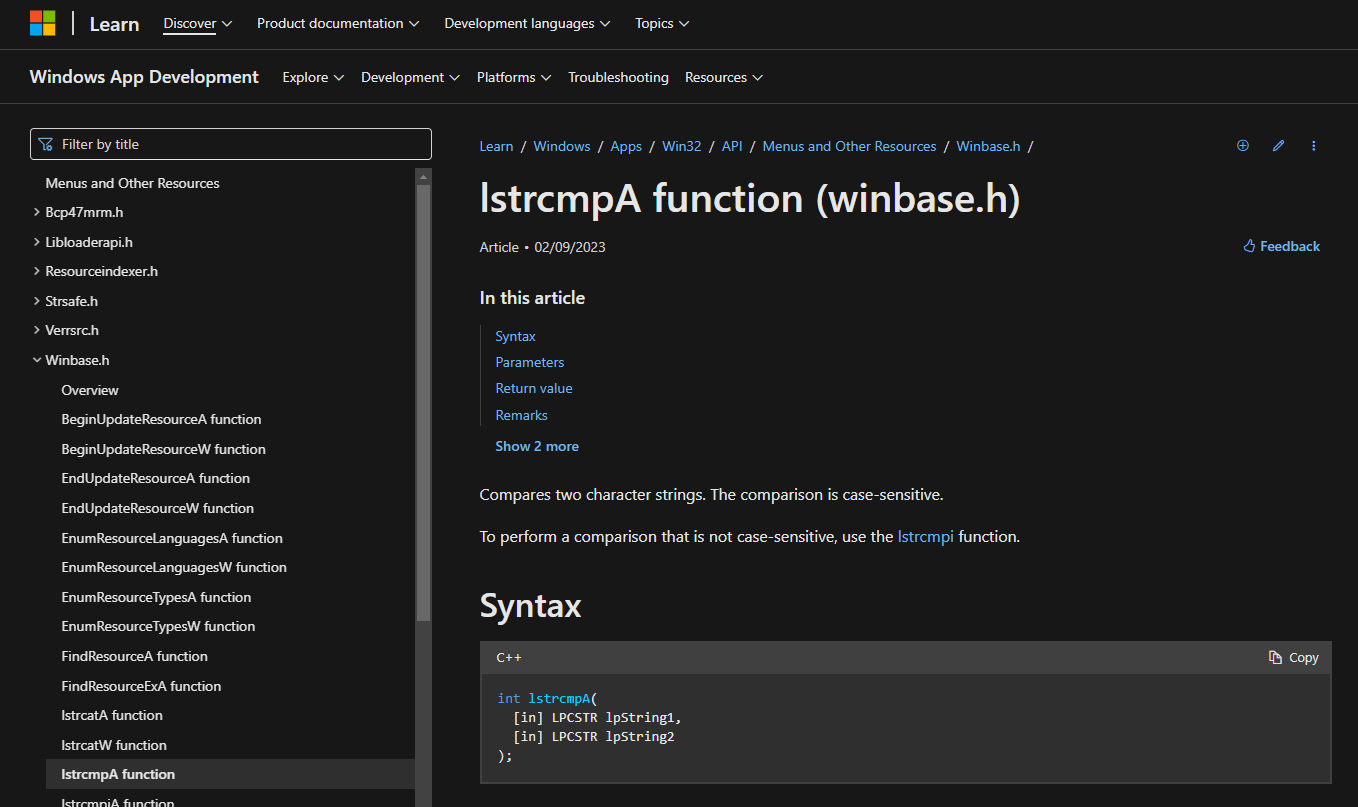Viewport: 1358px width, 807px height.
Task: Click Winbase.h in the breadcrumb
Action: (x=988, y=146)
